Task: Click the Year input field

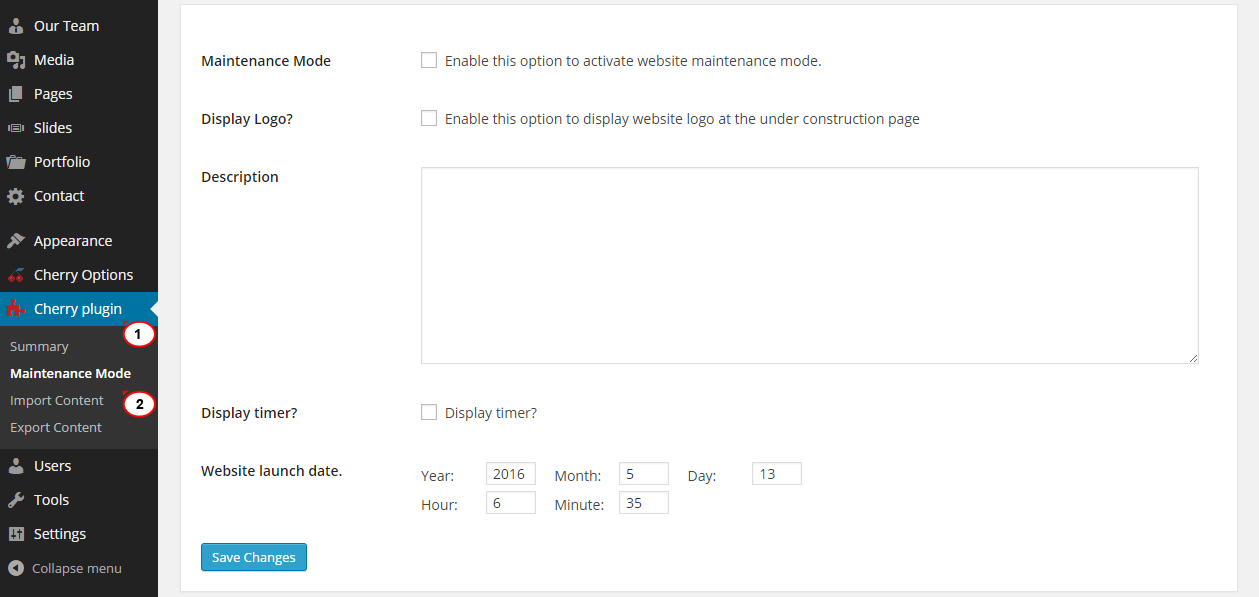Action: (511, 474)
